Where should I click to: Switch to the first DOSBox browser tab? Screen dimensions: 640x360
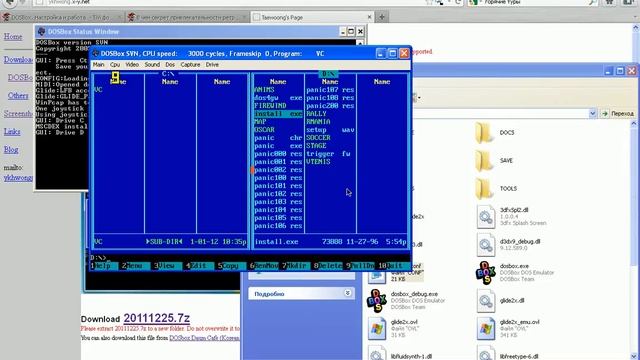coord(62,17)
